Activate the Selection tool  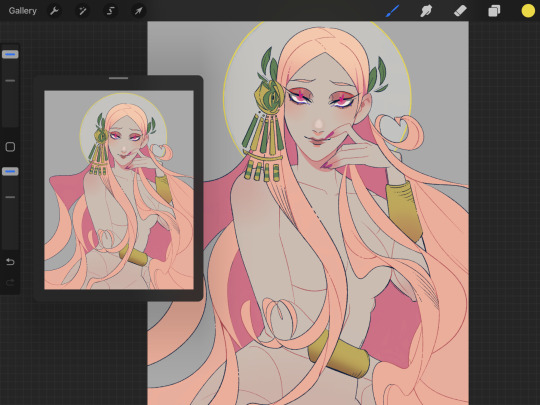coord(110,11)
